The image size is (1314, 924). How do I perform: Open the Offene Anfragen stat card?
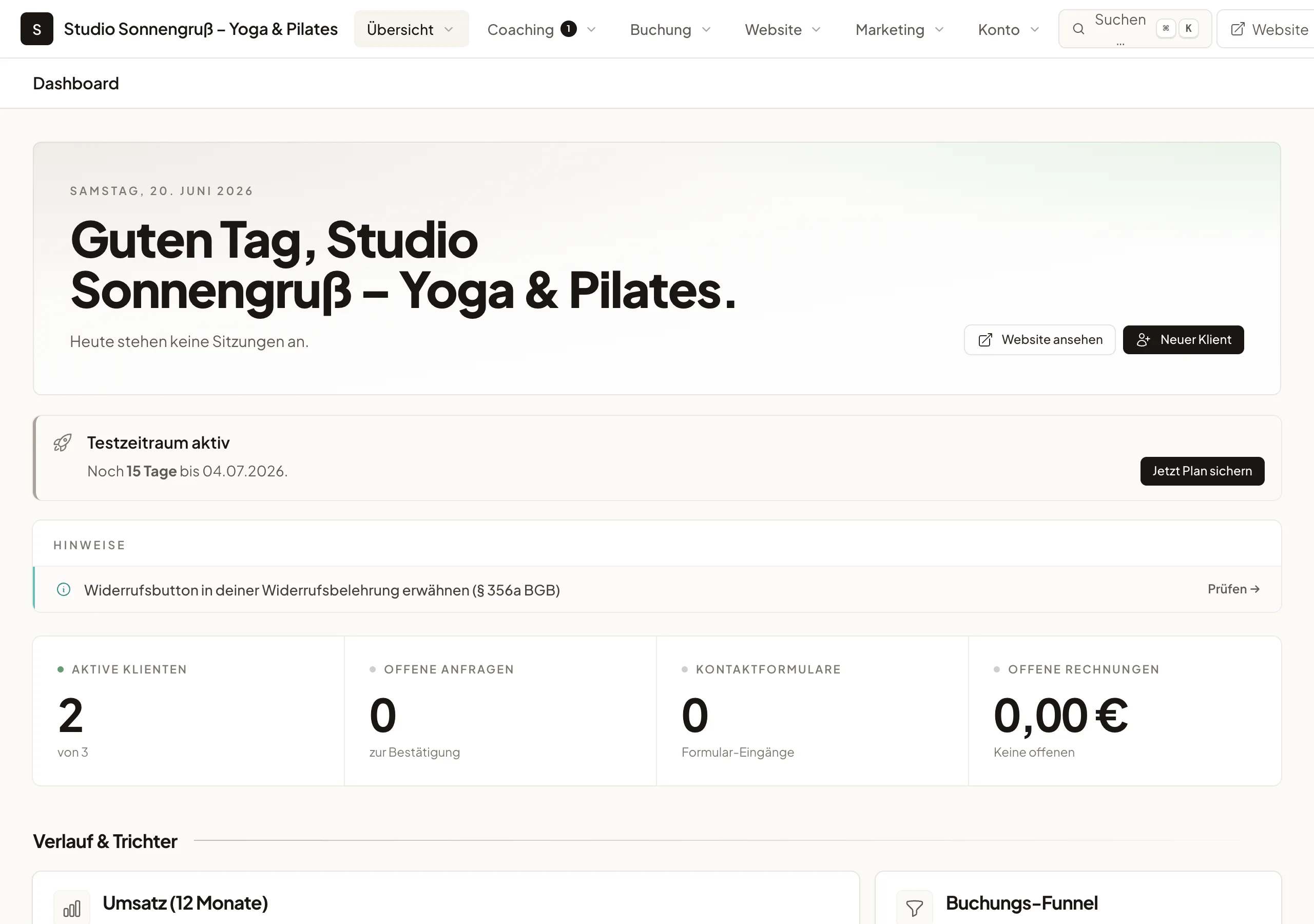tap(500, 711)
